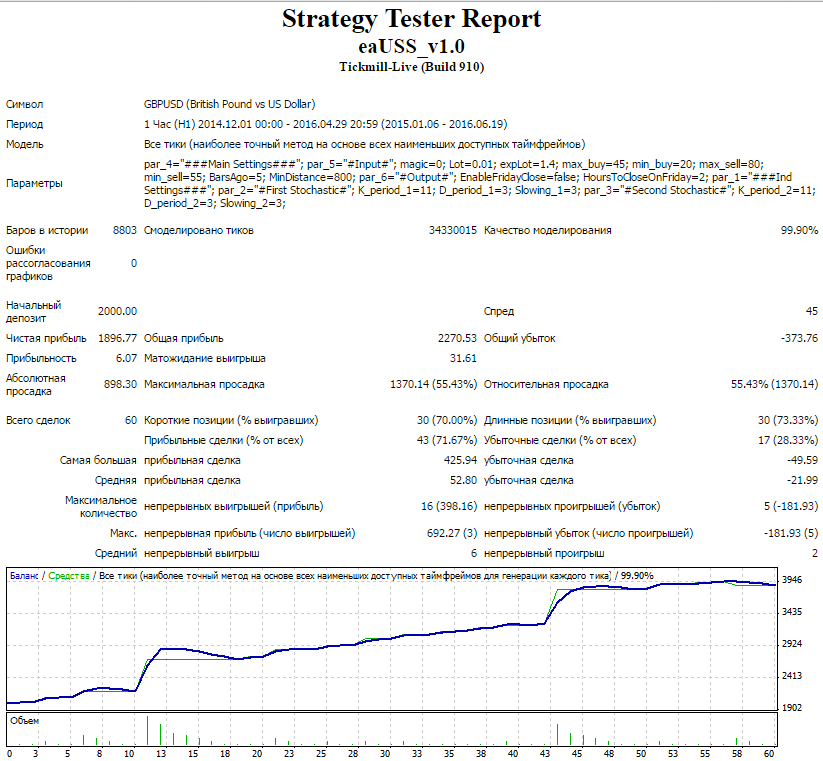Screen dimensions: 823x761
Task: Click the 8803 bars in history value
Action: (124, 230)
